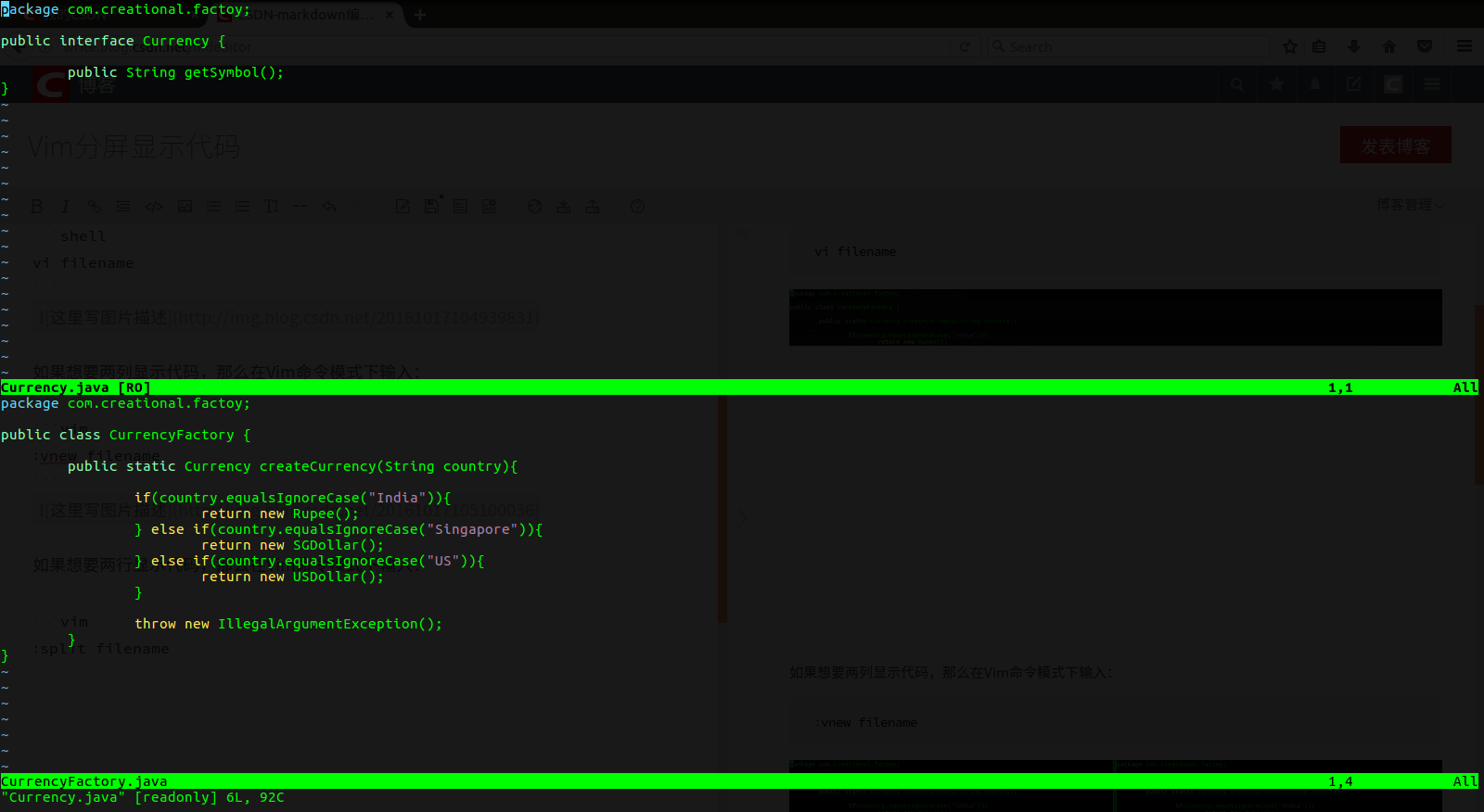
Task: Insert a horizontal rule in the editor
Action: (x=300, y=206)
